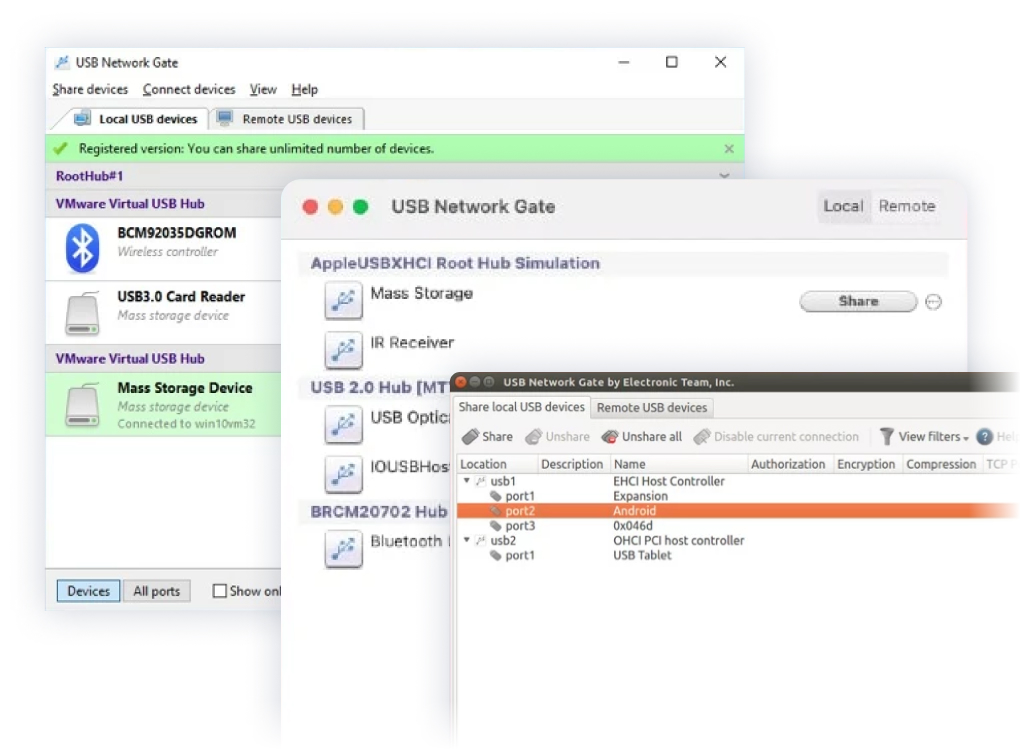Image resolution: width=1020 pixels, height=750 pixels.
Task: Click the USB Optical device icon
Action: pyautogui.click(x=343, y=425)
